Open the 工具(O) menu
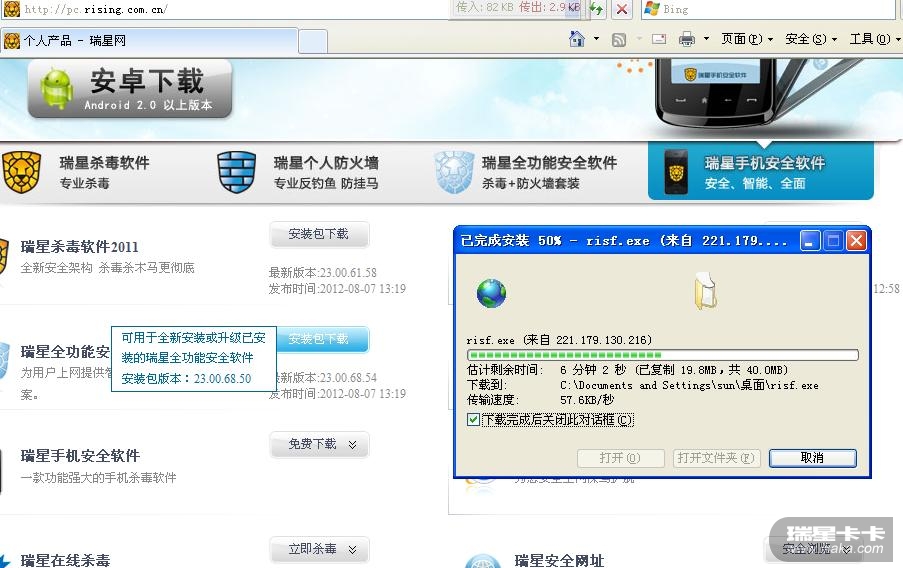Screen dimensions: 903x568 (874, 39)
